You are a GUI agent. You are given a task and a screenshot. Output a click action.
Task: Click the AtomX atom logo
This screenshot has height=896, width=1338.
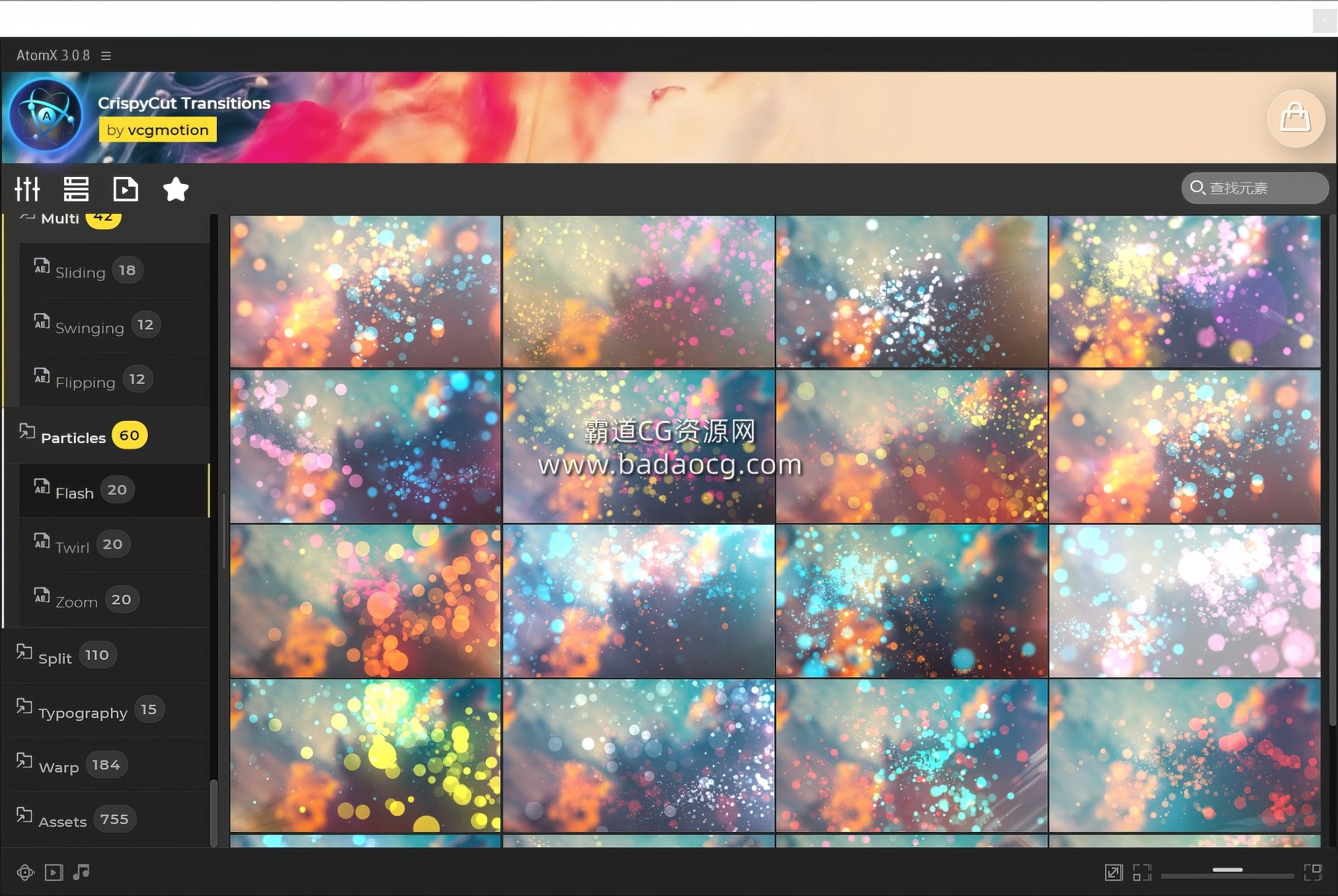pyautogui.click(x=46, y=116)
